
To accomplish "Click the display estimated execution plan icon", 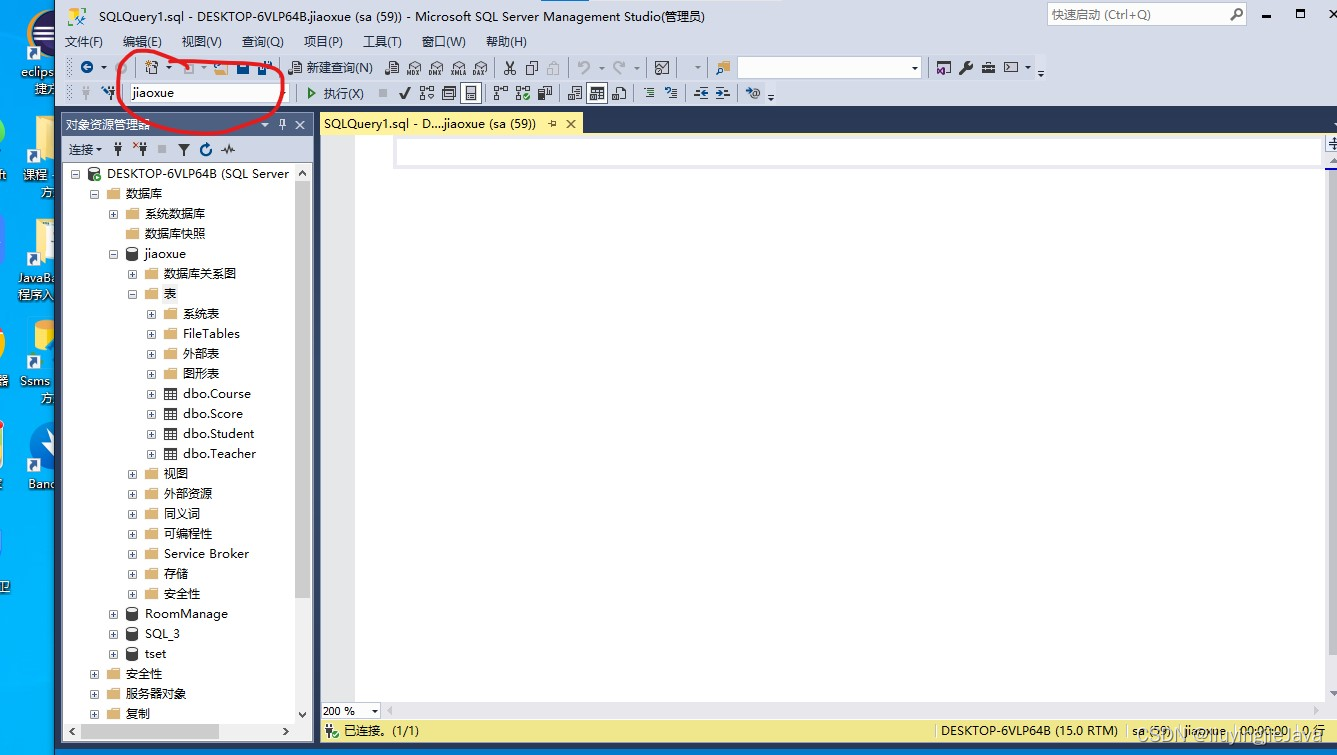I will pos(427,93).
